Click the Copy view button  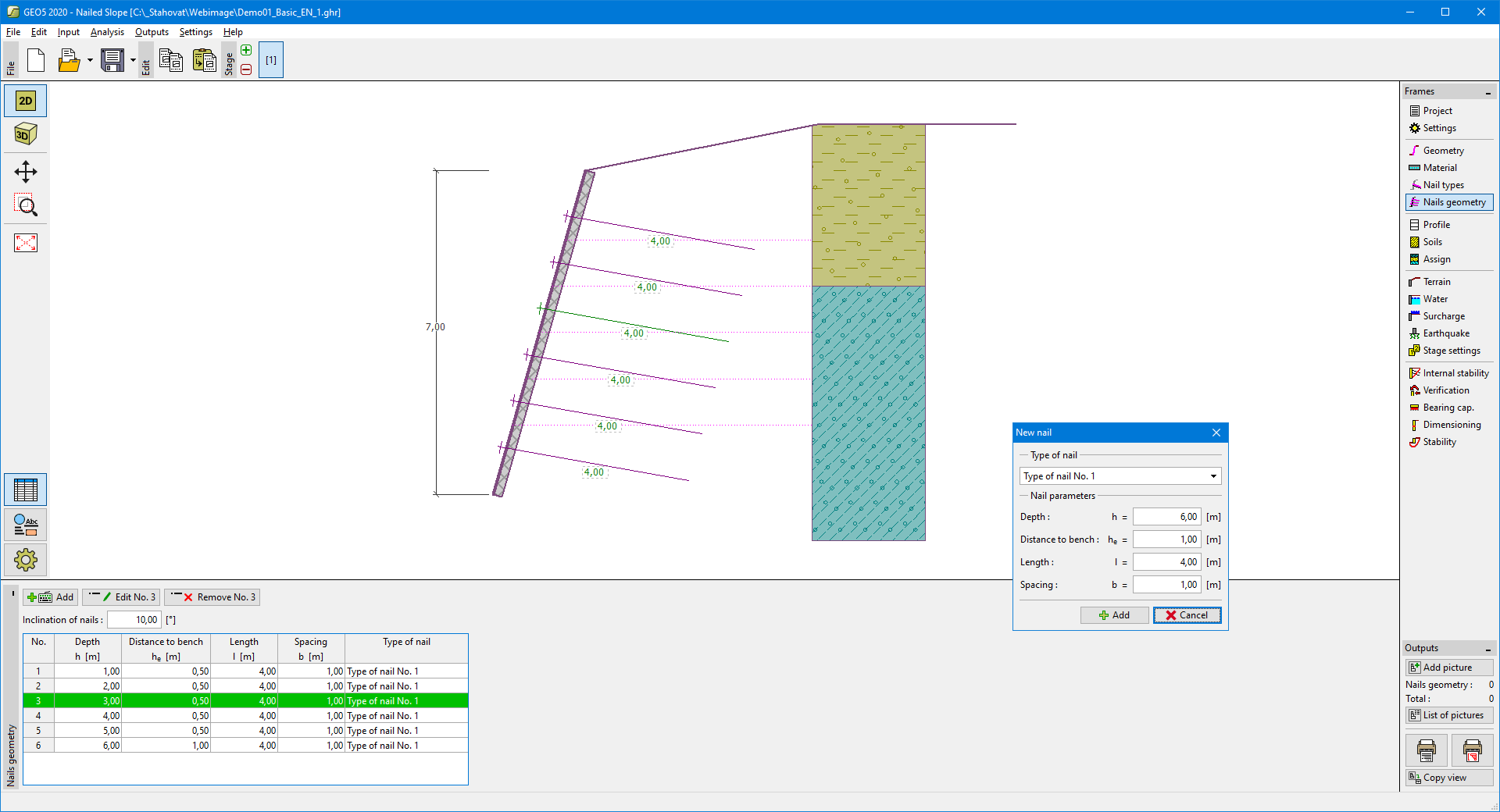tap(1449, 778)
